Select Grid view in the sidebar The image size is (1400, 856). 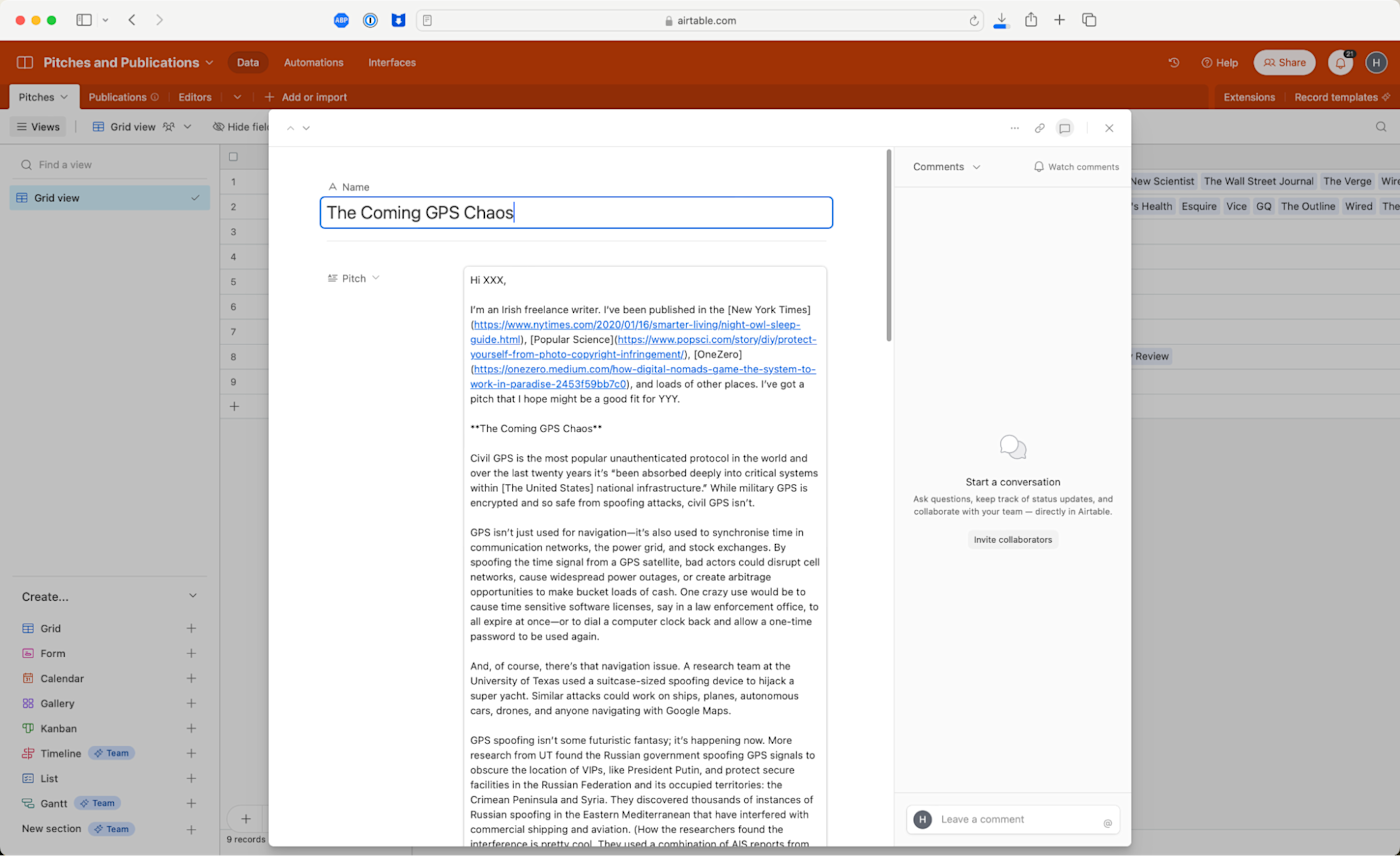[110, 198]
